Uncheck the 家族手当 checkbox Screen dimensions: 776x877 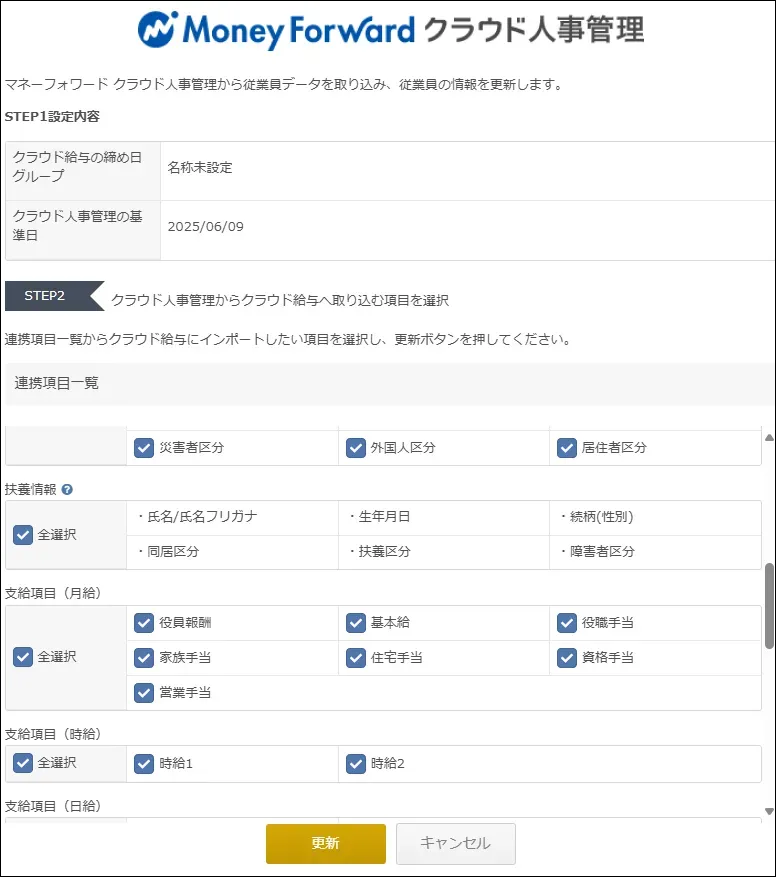click(144, 658)
